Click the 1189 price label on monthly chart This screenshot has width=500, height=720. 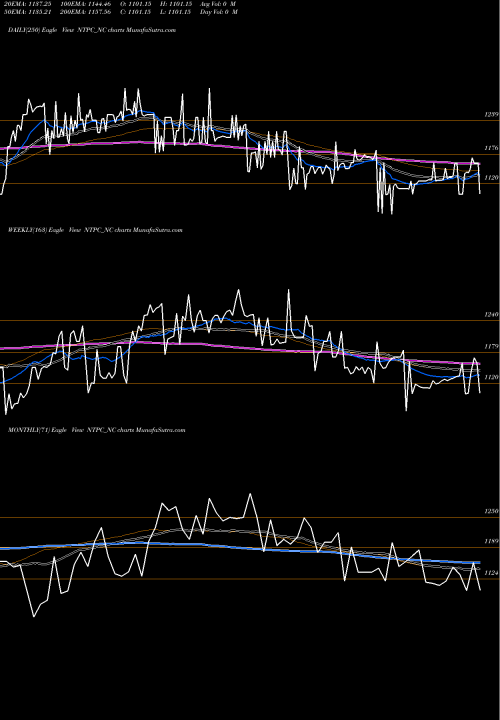[491, 541]
